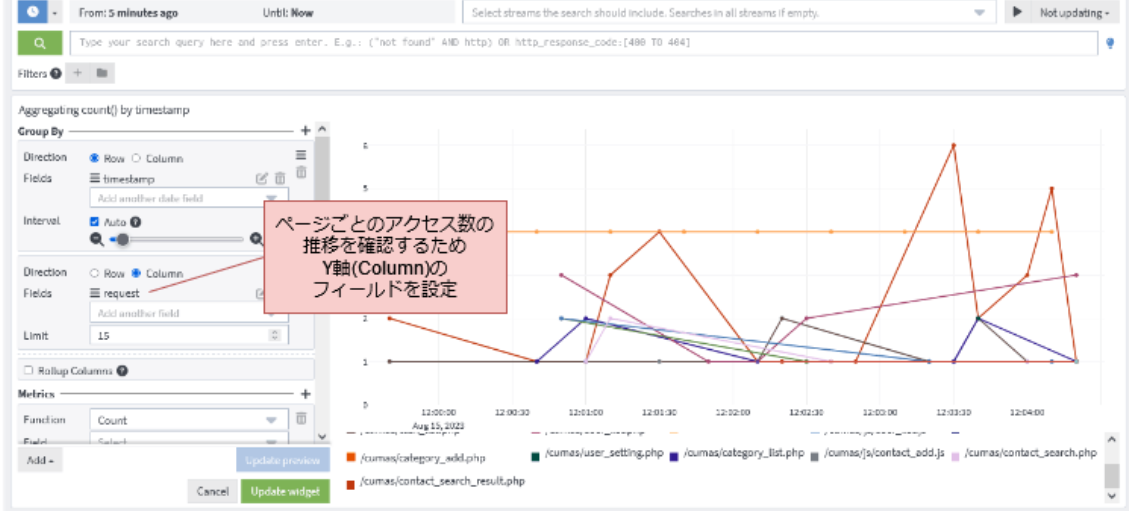Open the Not updating refresh dropdown
This screenshot has height=511, width=1129.
pos(1074,12)
